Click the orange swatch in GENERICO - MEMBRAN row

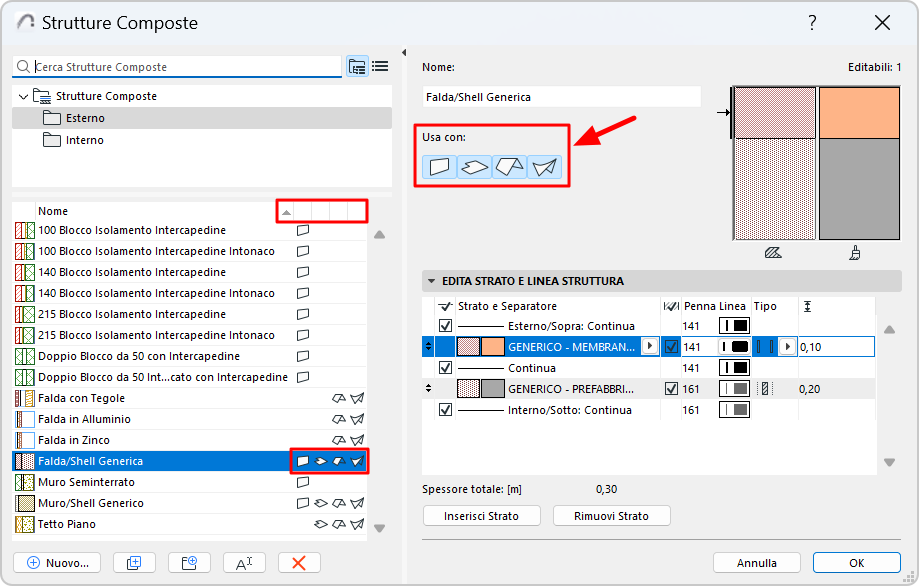tap(492, 347)
